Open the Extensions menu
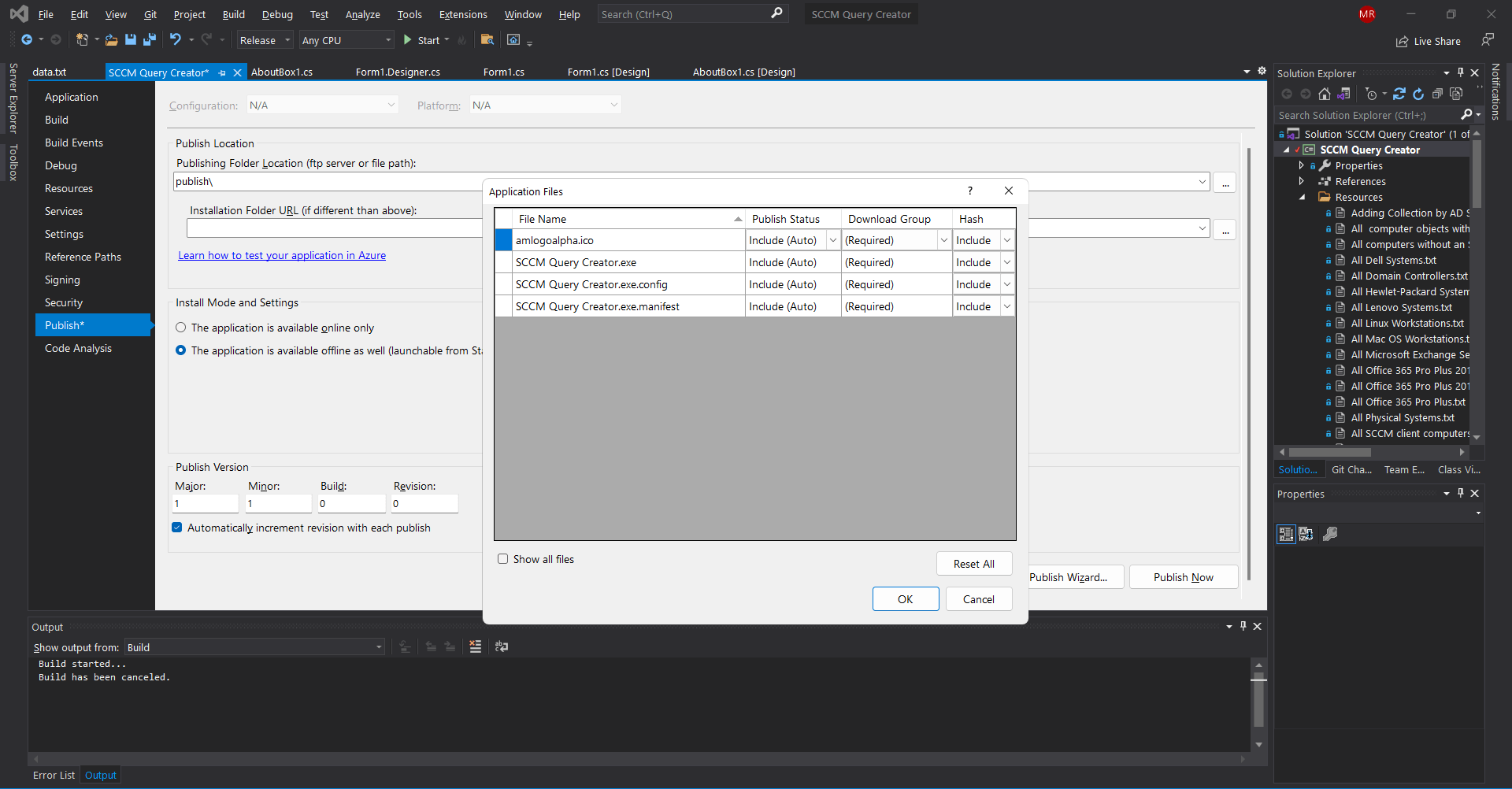 (x=463, y=14)
